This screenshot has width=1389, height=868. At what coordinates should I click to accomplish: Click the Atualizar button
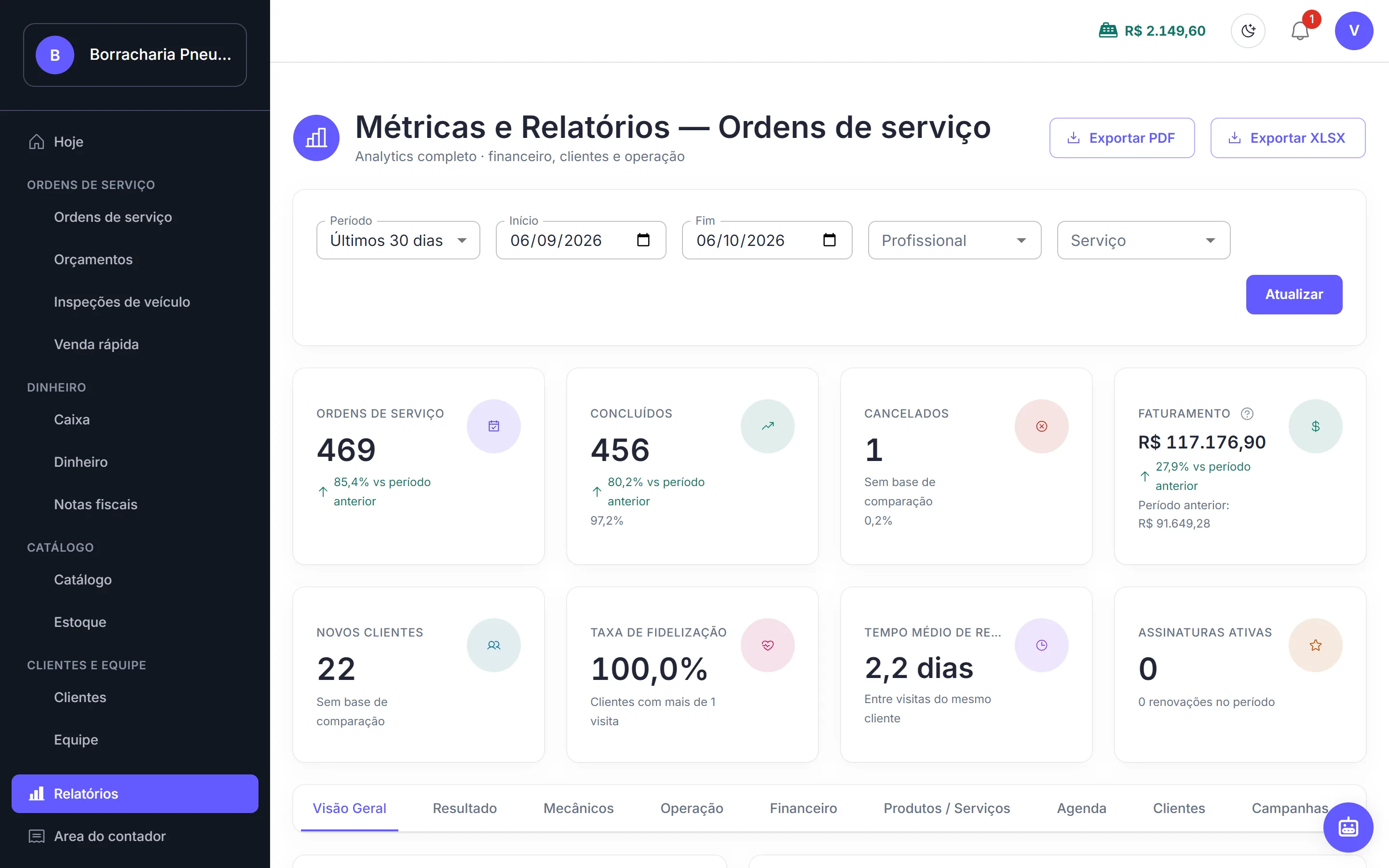(x=1294, y=295)
